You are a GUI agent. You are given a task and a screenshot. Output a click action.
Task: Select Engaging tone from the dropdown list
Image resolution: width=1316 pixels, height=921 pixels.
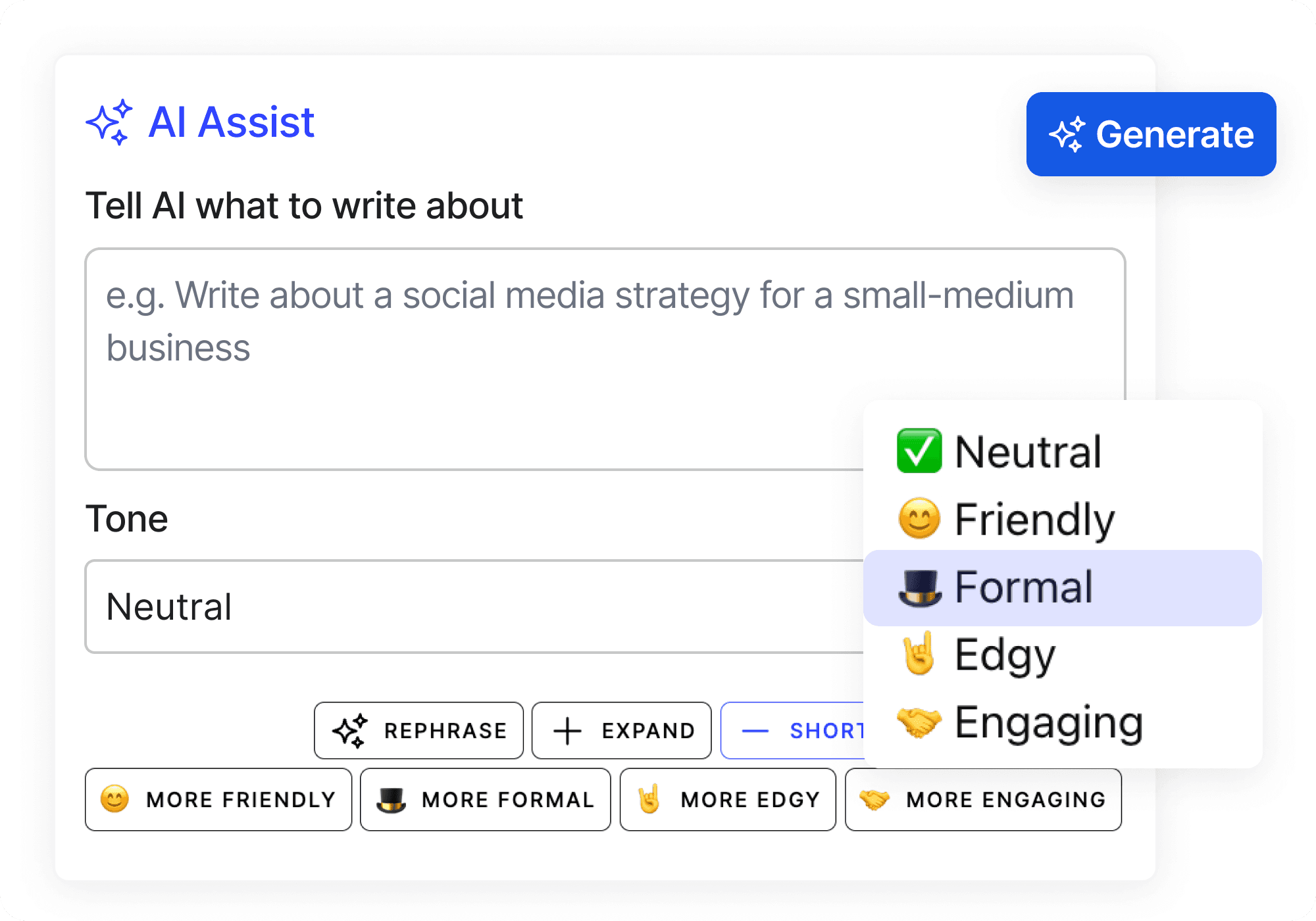click(x=1063, y=722)
